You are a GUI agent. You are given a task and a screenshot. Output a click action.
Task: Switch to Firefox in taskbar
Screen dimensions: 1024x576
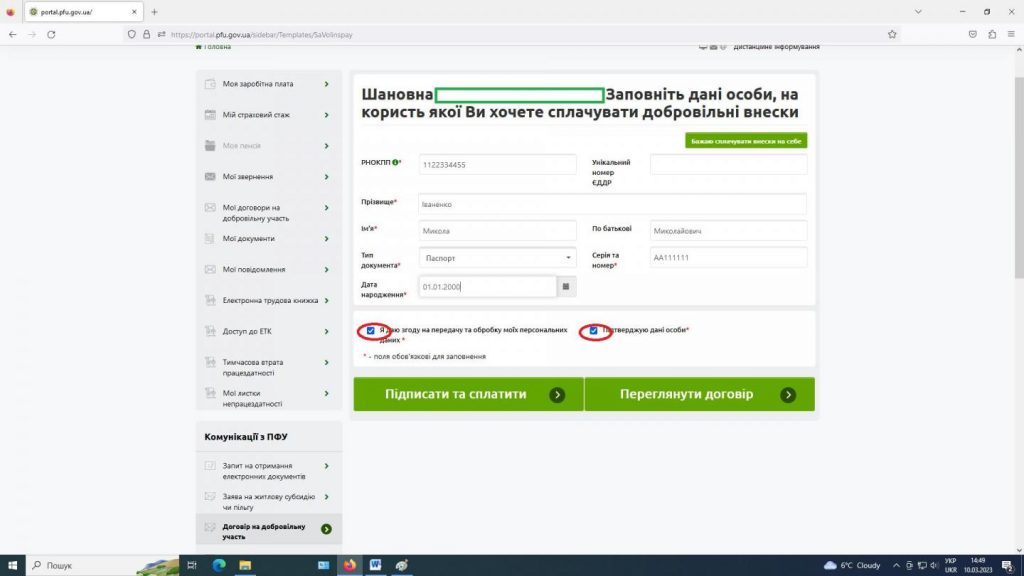pyautogui.click(x=349, y=565)
